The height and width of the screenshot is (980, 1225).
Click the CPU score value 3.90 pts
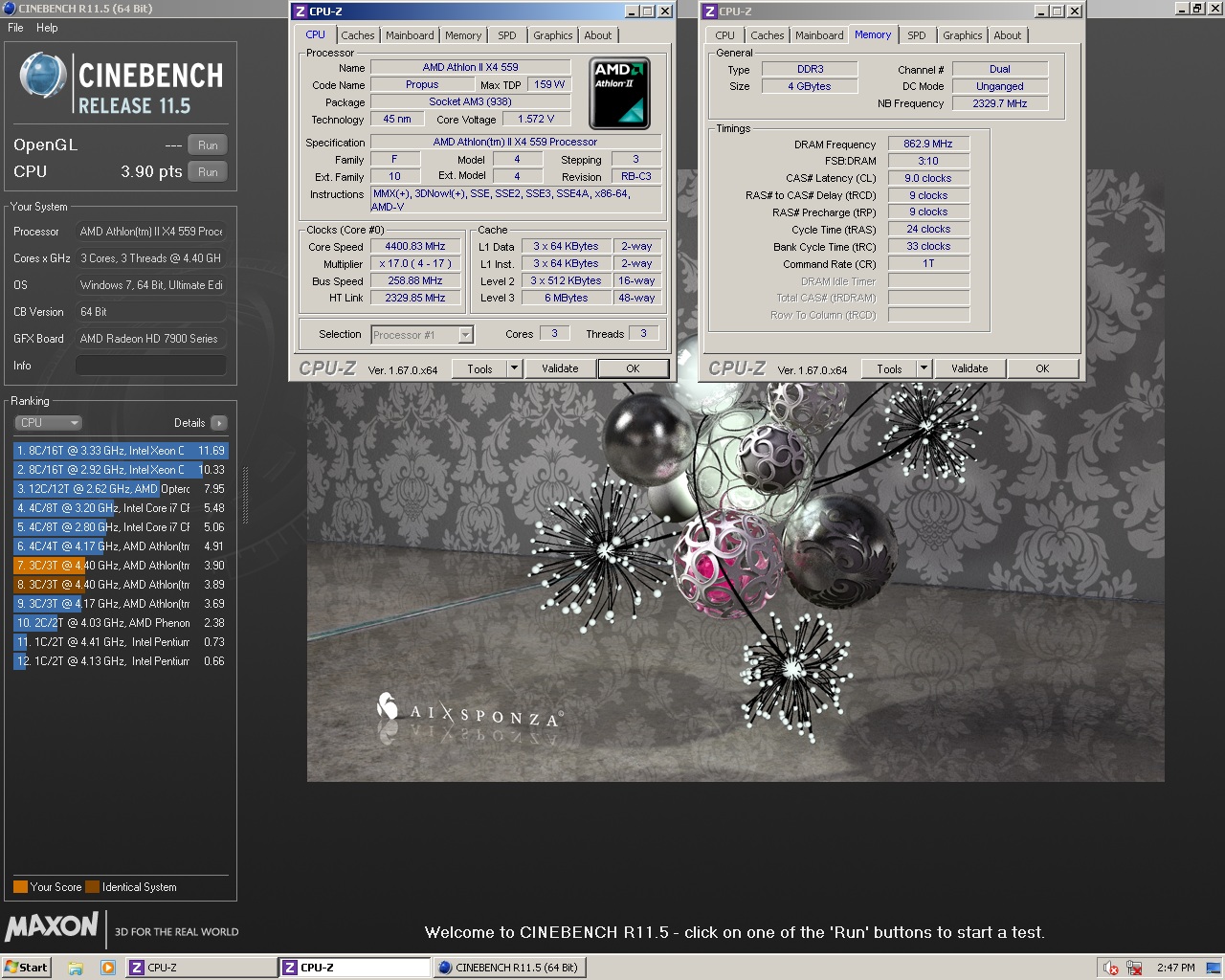tap(151, 171)
